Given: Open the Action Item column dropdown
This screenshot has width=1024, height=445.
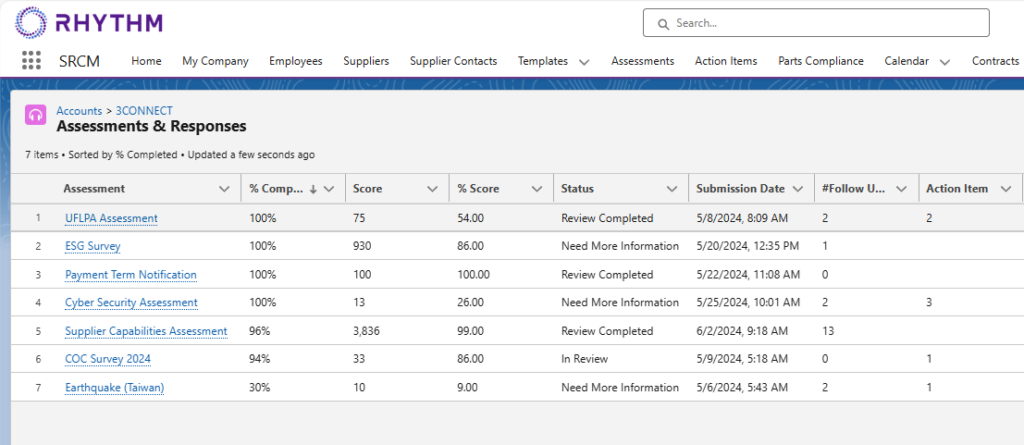Looking at the screenshot, I should pos(1004,189).
